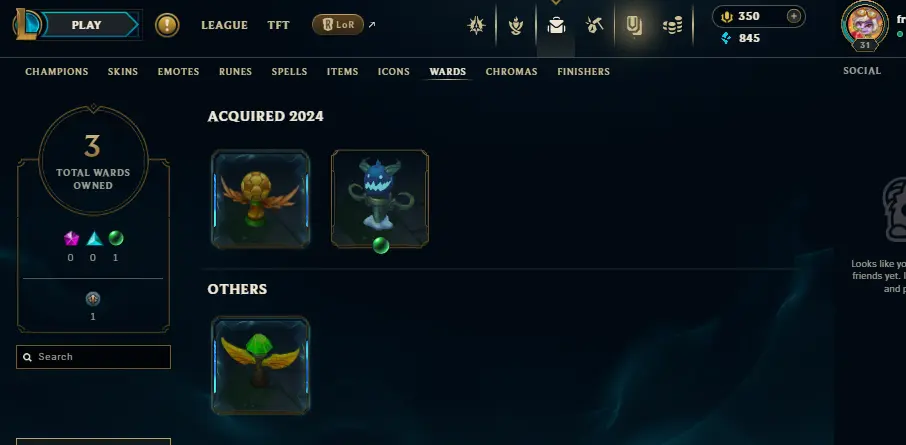Filter by blue triangle gem rarity
This screenshot has width=906, height=445.
[94, 238]
